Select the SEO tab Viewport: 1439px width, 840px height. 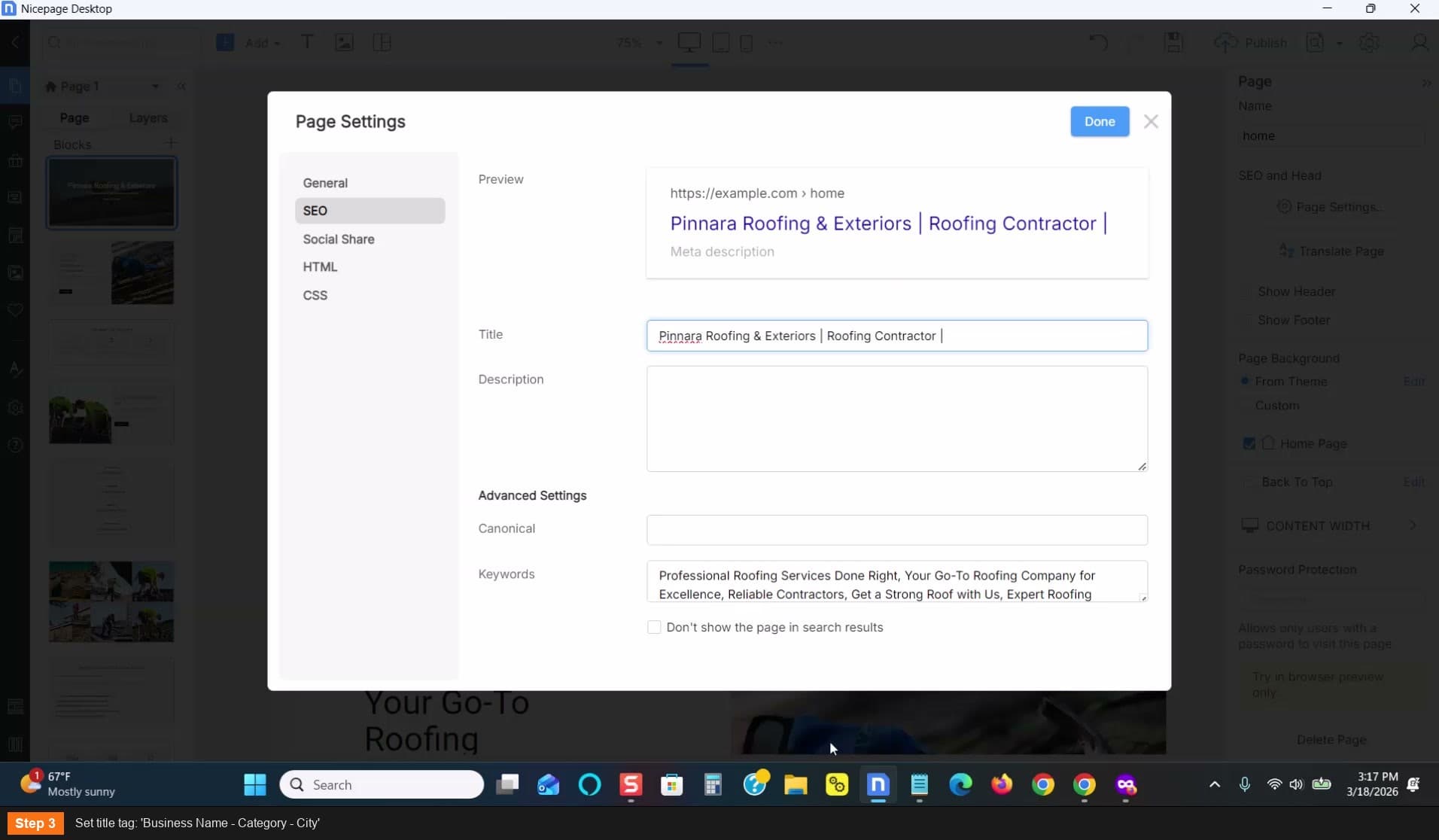370,211
